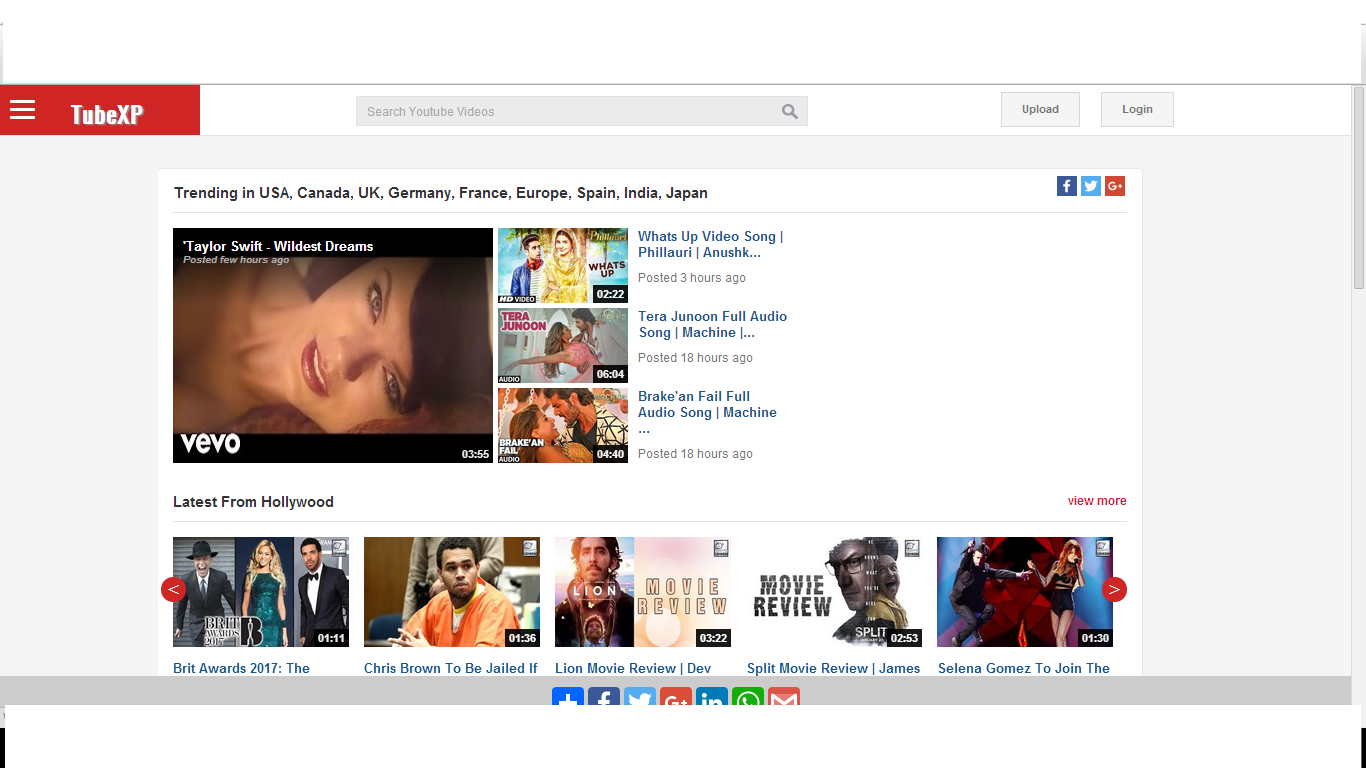Click the Login button

tap(1137, 110)
